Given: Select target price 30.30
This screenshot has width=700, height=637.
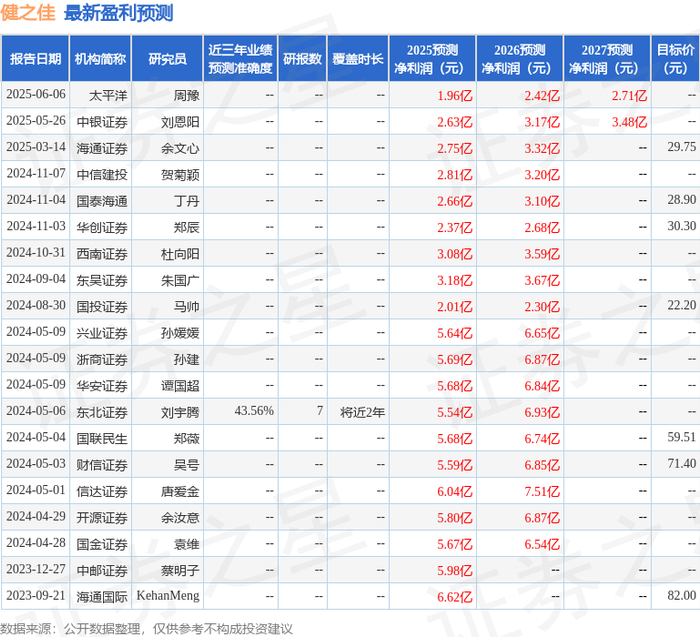Looking at the screenshot, I should (x=682, y=226).
